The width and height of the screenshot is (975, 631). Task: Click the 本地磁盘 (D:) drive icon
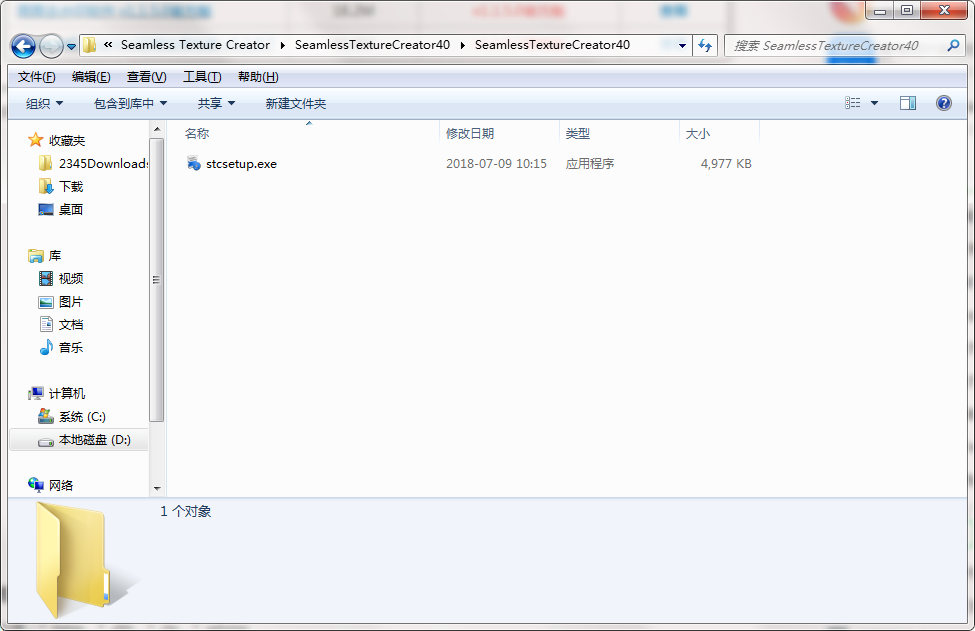click(45, 441)
